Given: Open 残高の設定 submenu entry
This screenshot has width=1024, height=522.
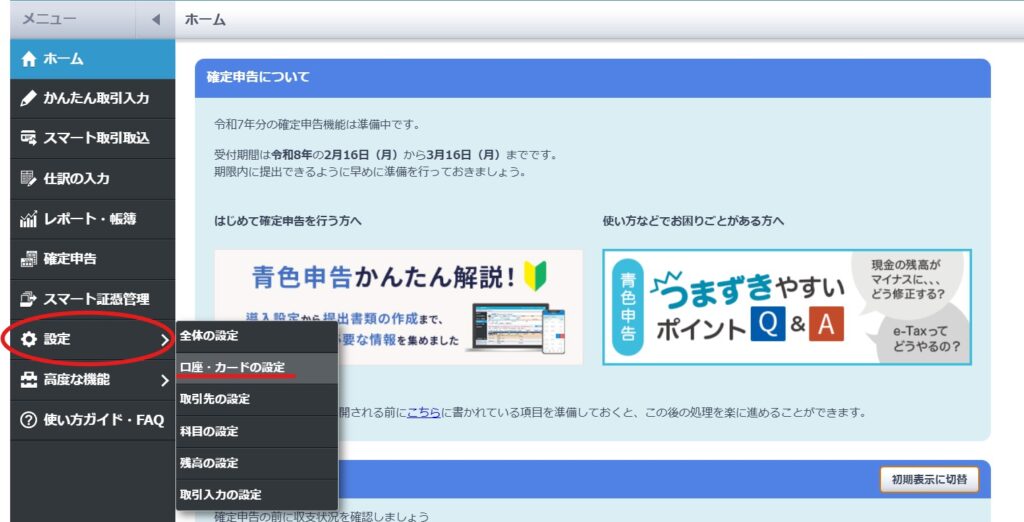Looking at the screenshot, I should pos(209,463).
